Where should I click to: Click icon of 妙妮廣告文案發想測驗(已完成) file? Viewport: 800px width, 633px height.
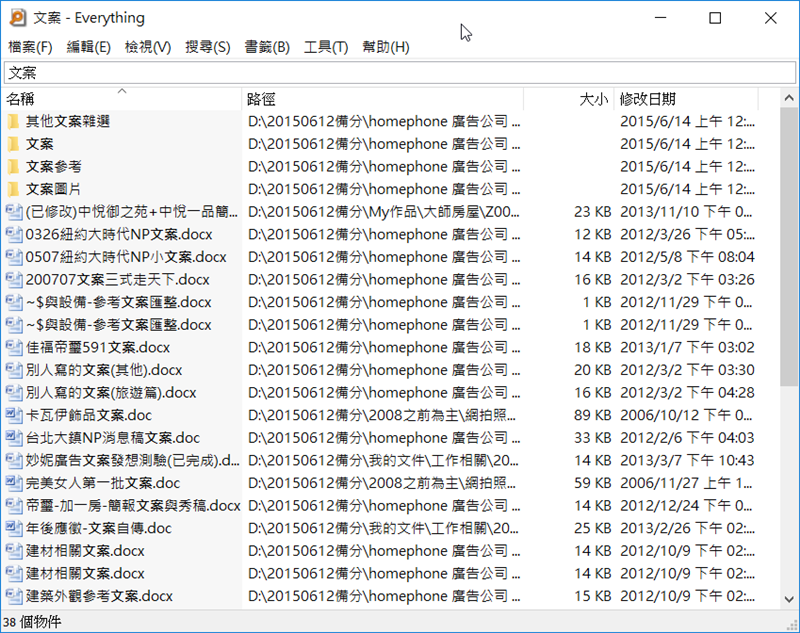[x=14, y=461]
